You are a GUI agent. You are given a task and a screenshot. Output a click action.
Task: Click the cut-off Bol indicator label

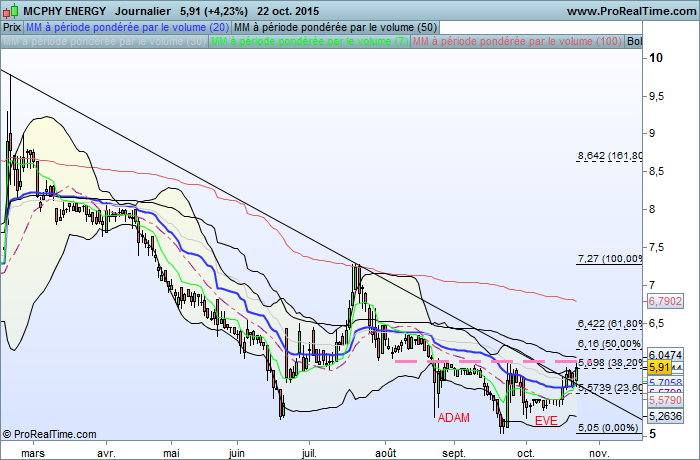pyautogui.click(x=634, y=42)
